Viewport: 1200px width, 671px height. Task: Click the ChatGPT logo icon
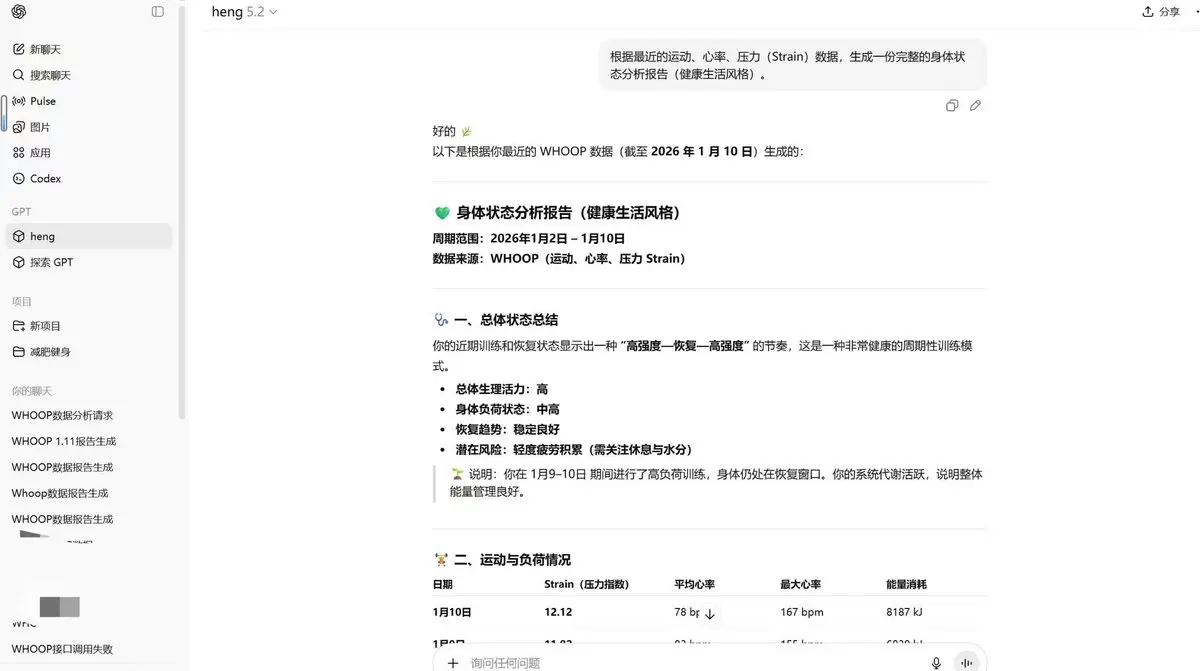(19, 12)
